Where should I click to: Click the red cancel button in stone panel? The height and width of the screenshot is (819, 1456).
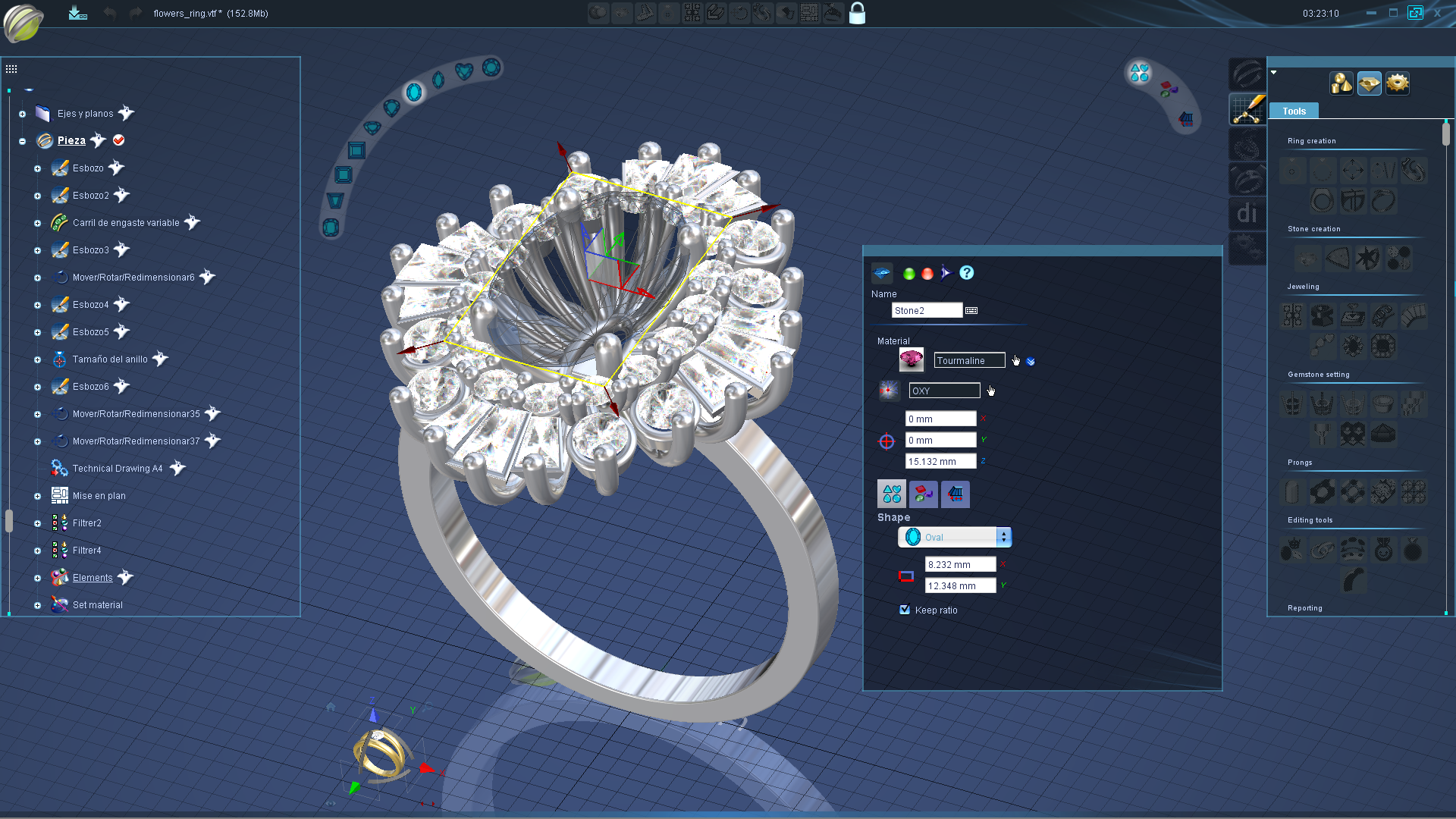pyautogui.click(x=927, y=274)
